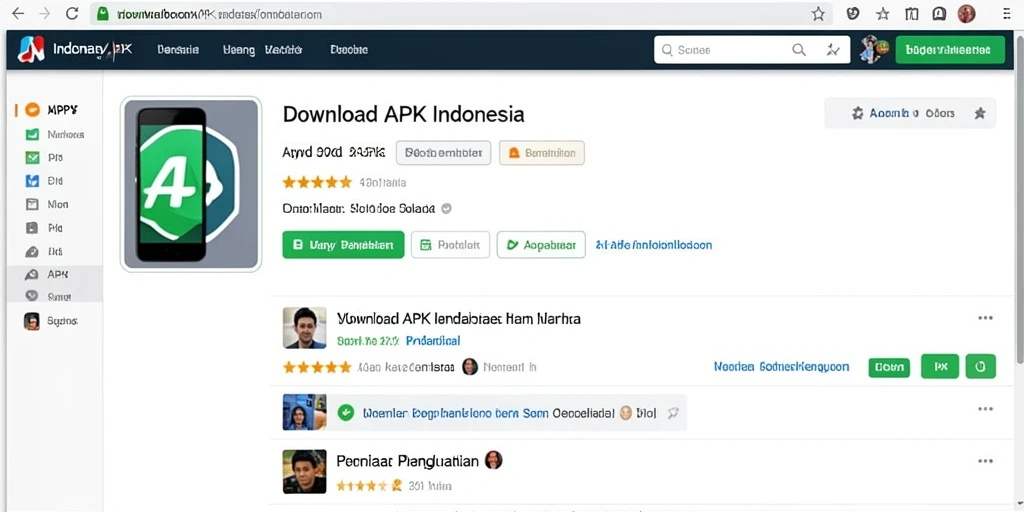Screen dimensions: 1024x512
Task: Click the orange Beraintiion tag button
Action: point(541,153)
